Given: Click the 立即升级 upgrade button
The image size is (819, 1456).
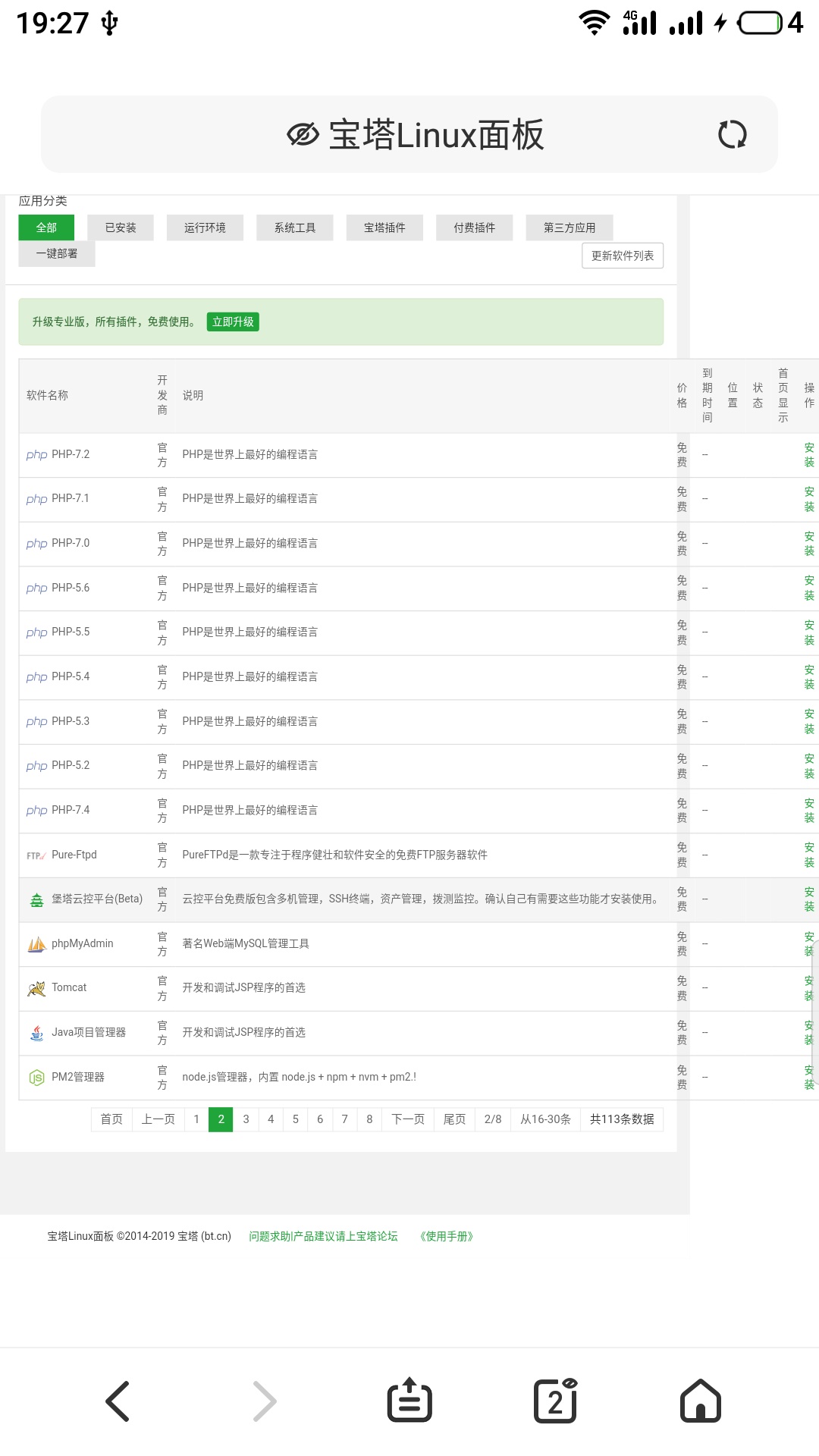Looking at the screenshot, I should coord(233,322).
